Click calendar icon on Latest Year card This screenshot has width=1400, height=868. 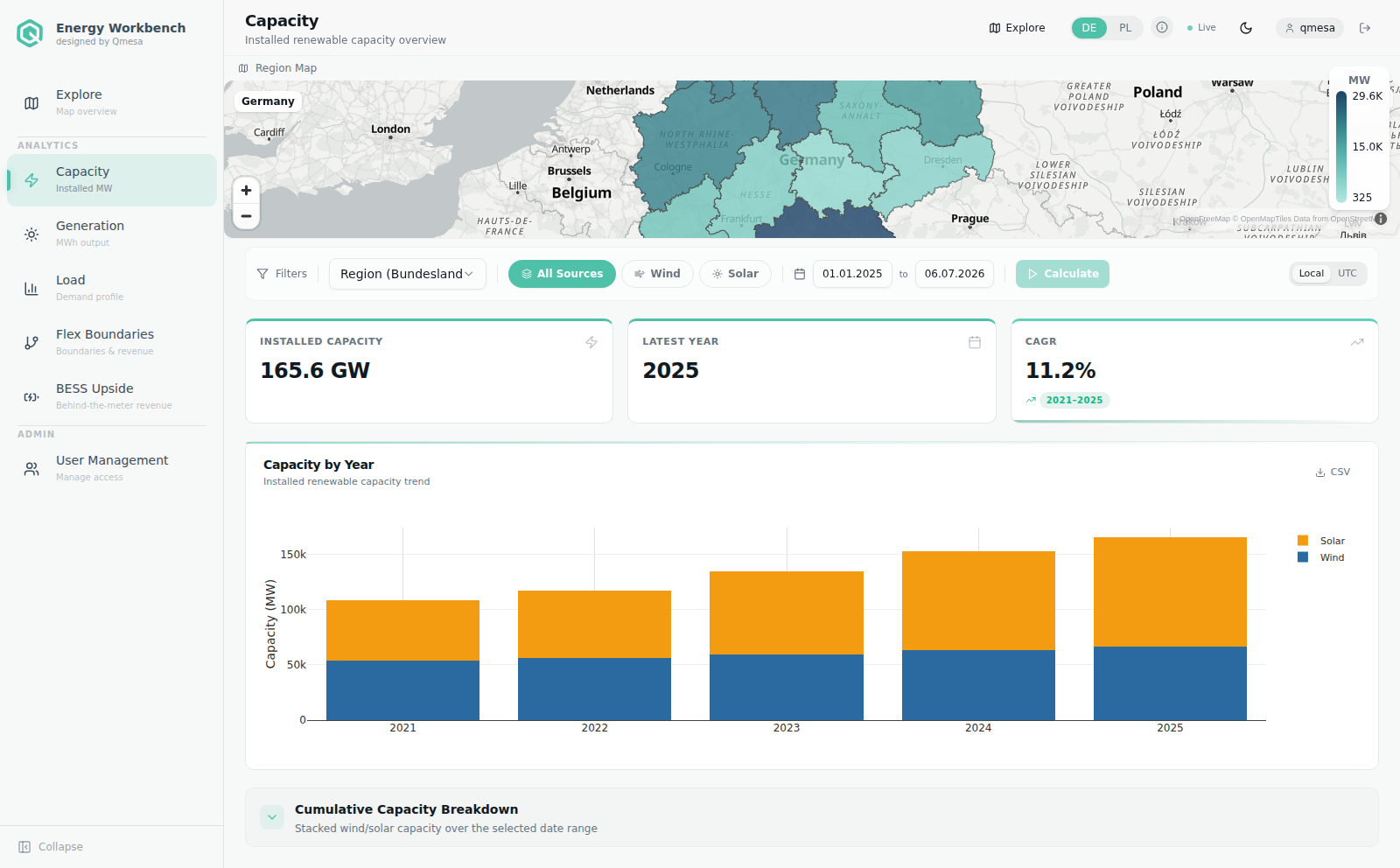point(975,342)
